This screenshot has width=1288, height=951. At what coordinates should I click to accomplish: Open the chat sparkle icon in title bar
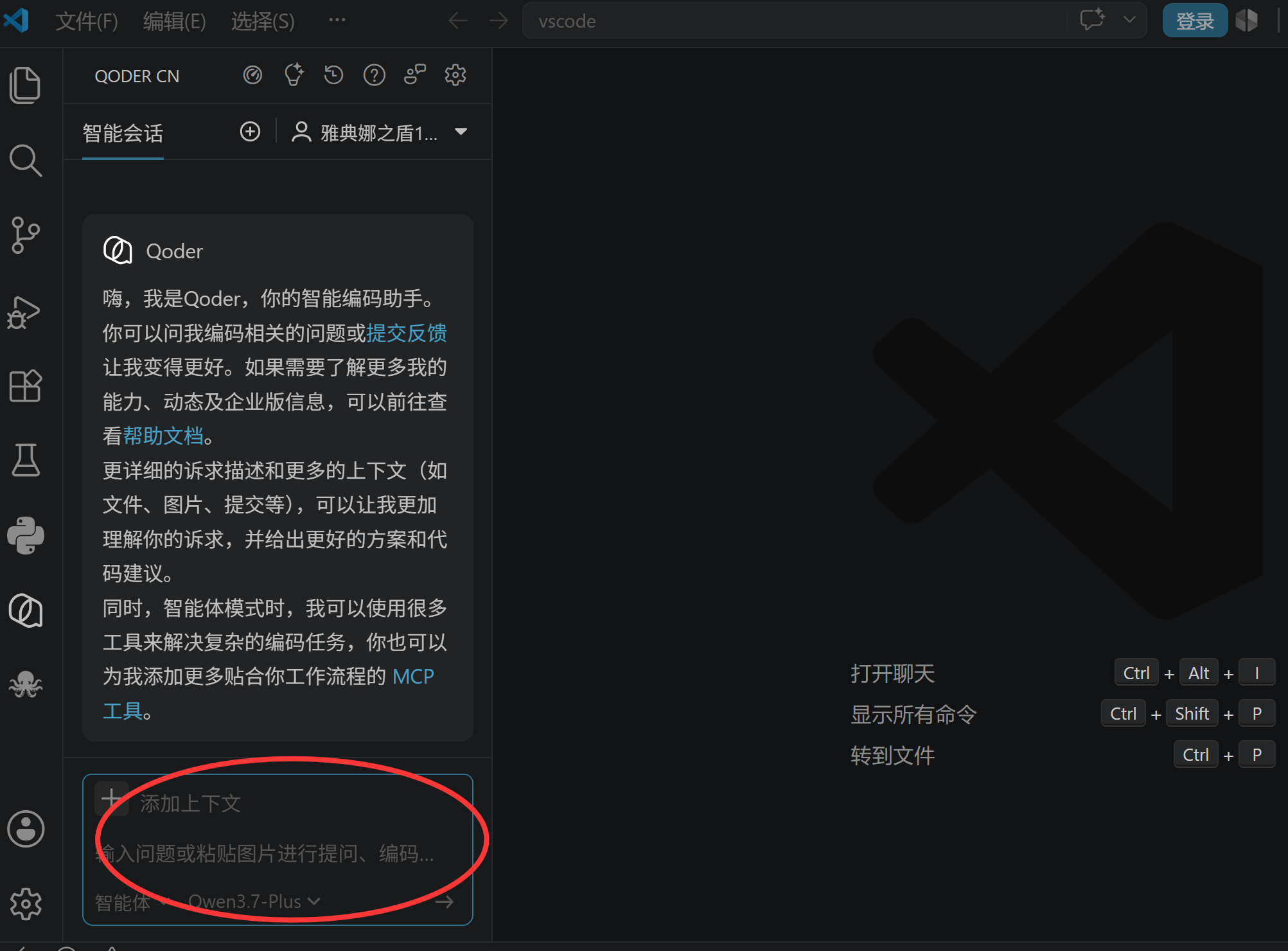(x=1092, y=19)
